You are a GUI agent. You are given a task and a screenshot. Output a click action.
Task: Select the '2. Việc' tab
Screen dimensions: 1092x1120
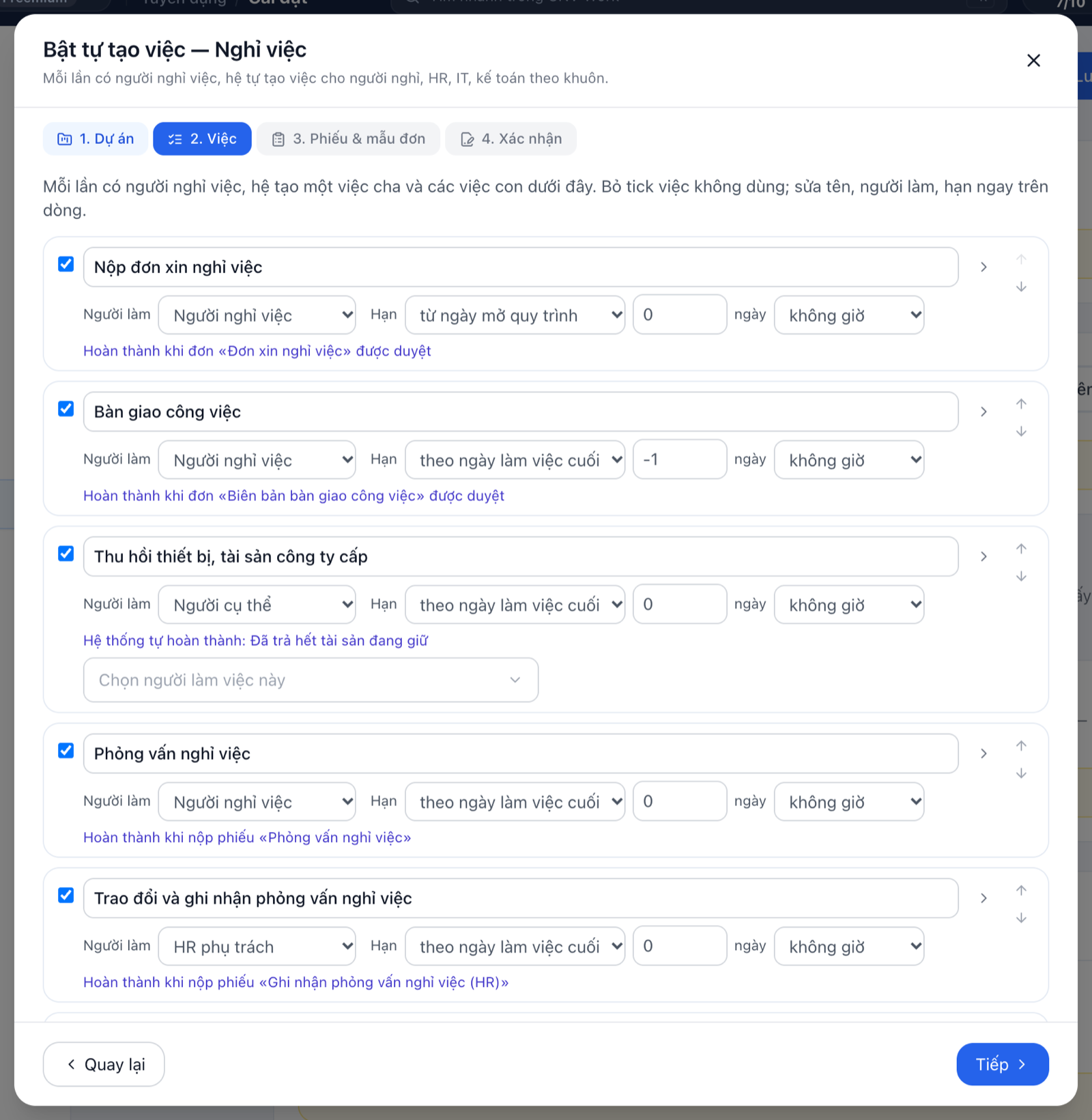(x=202, y=139)
